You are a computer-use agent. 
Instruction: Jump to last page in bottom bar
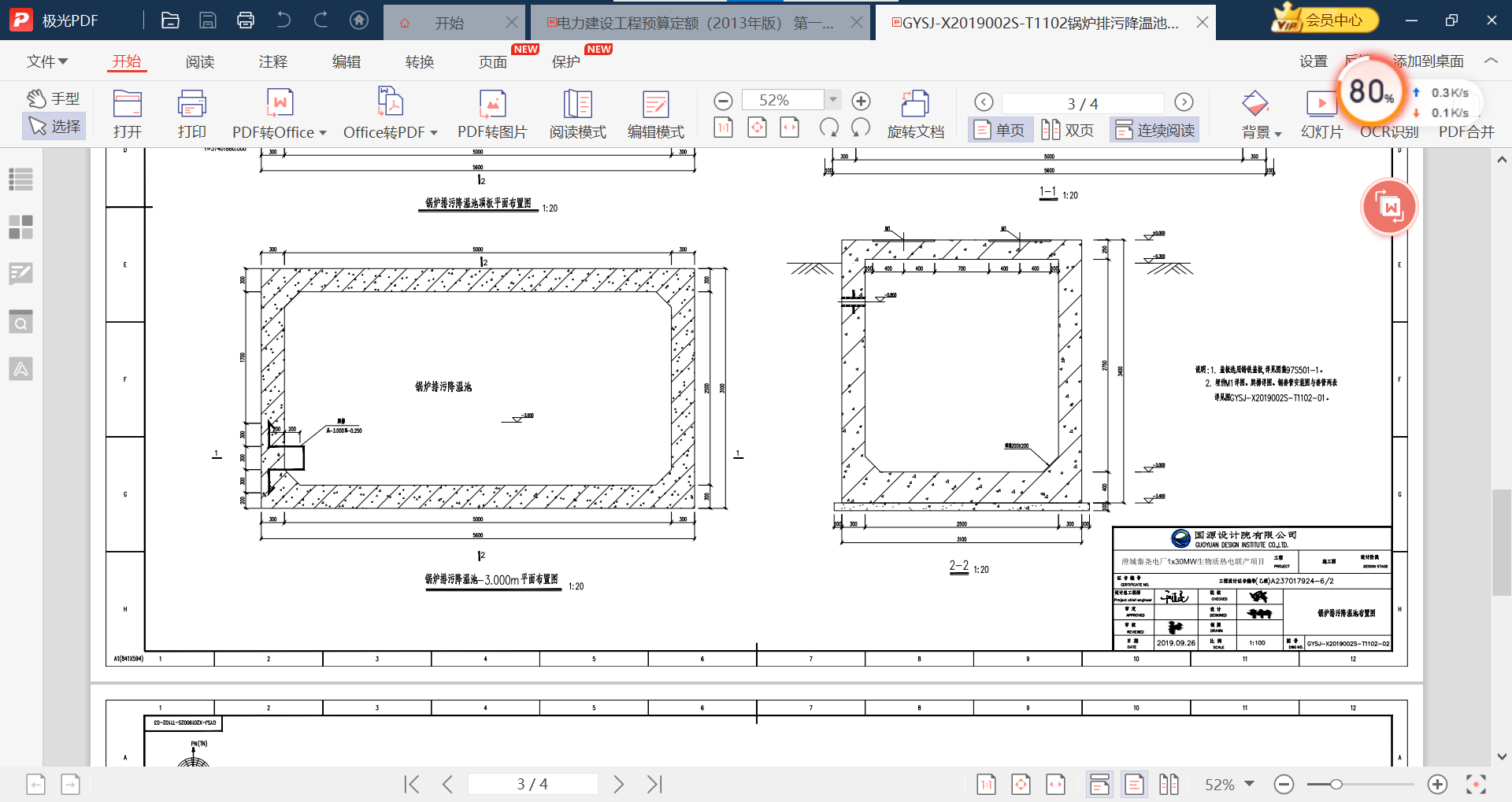654,784
